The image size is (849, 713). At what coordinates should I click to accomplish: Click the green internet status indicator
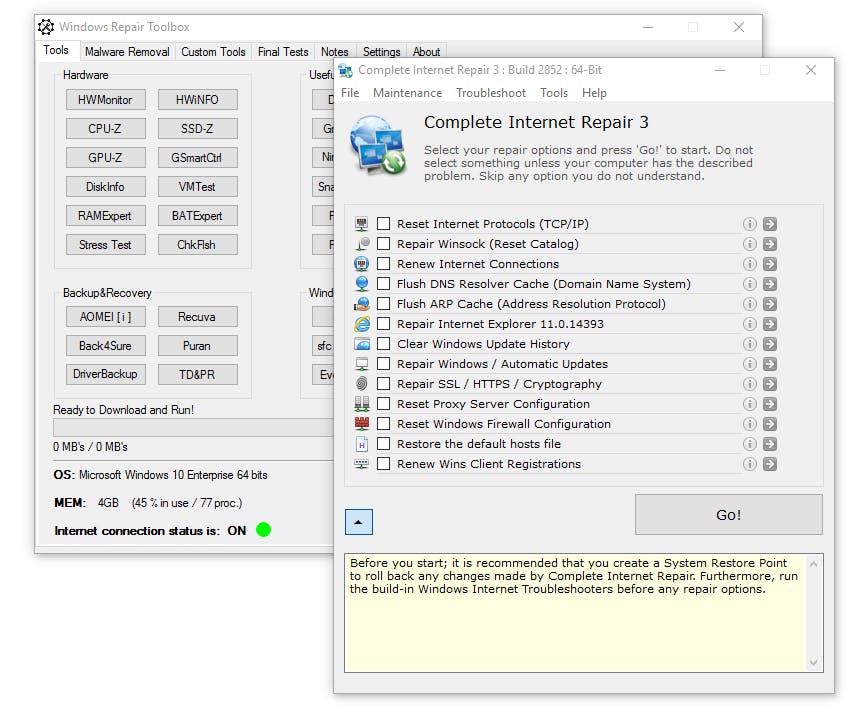click(x=263, y=529)
